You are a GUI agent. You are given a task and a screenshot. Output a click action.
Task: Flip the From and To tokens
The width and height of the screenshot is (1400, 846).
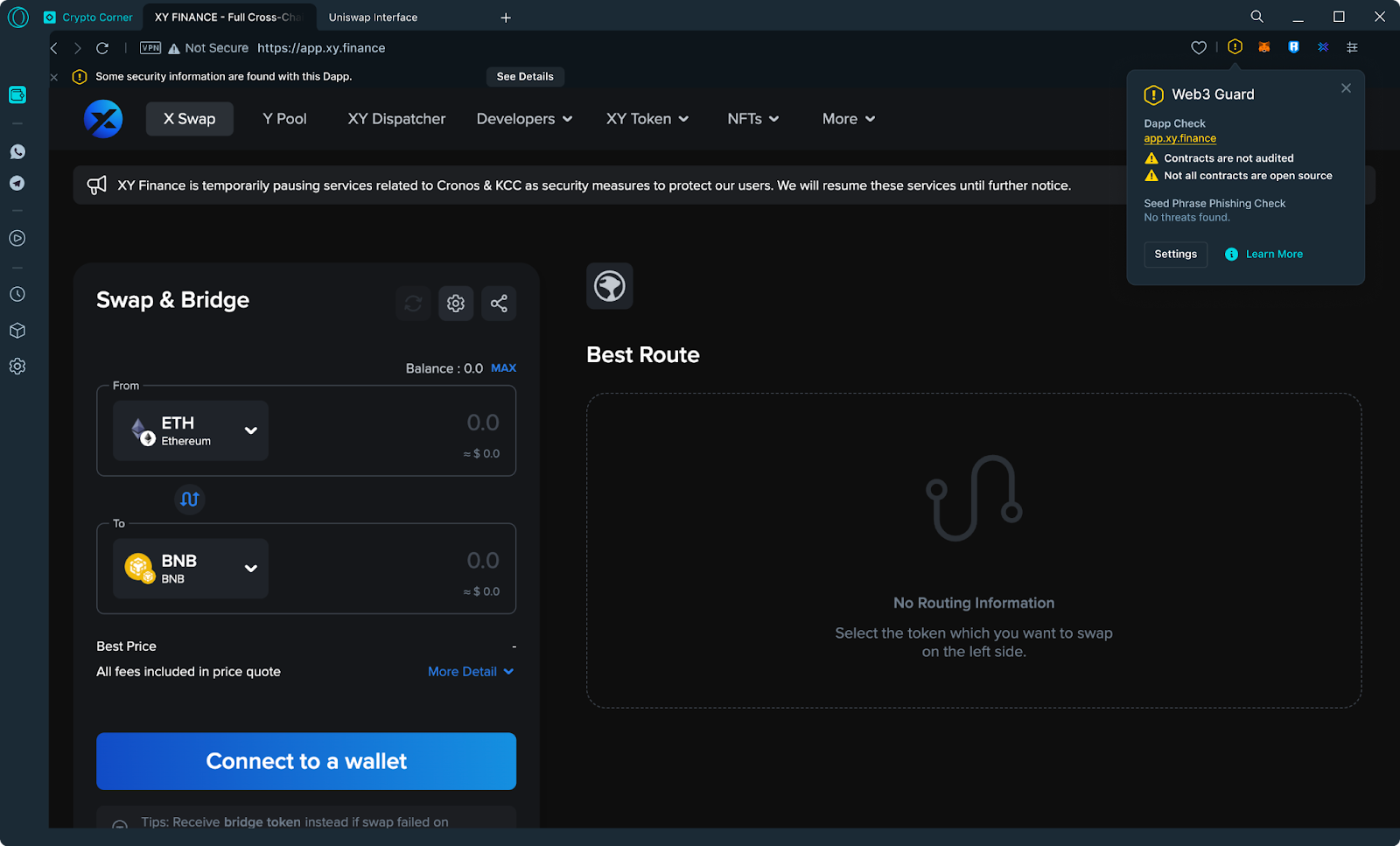coord(190,499)
